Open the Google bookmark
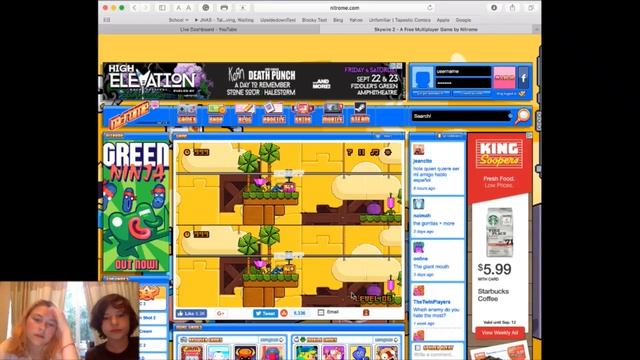 point(463,20)
